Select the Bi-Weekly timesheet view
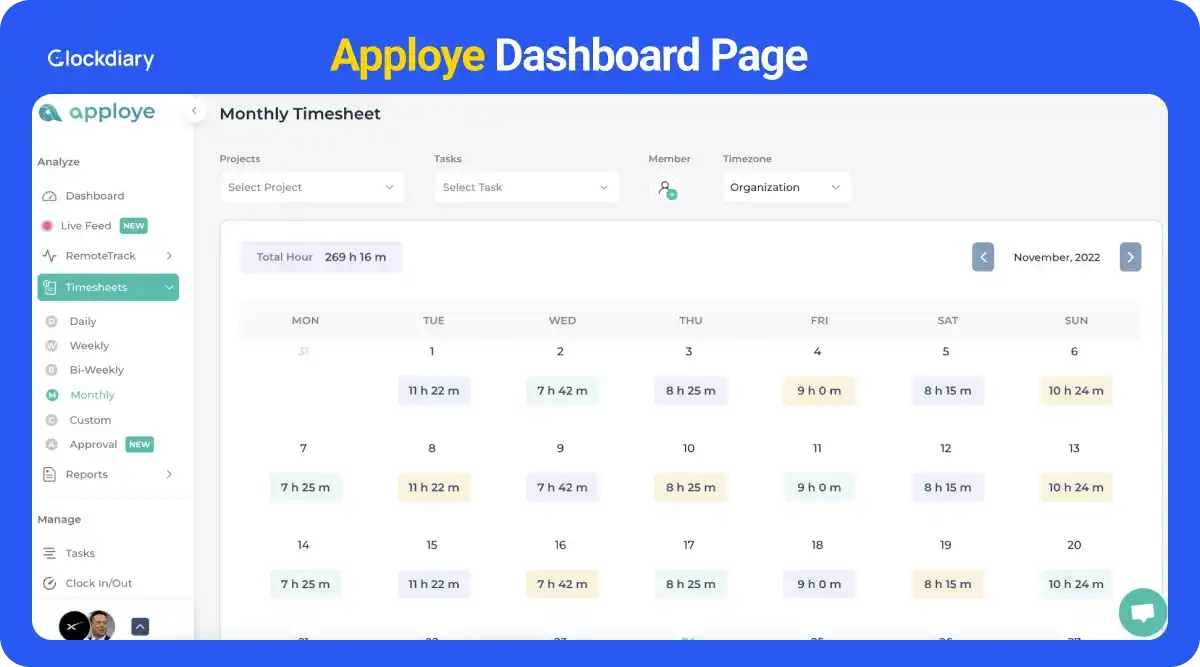Screen dimensions: 1200x667 (97, 370)
